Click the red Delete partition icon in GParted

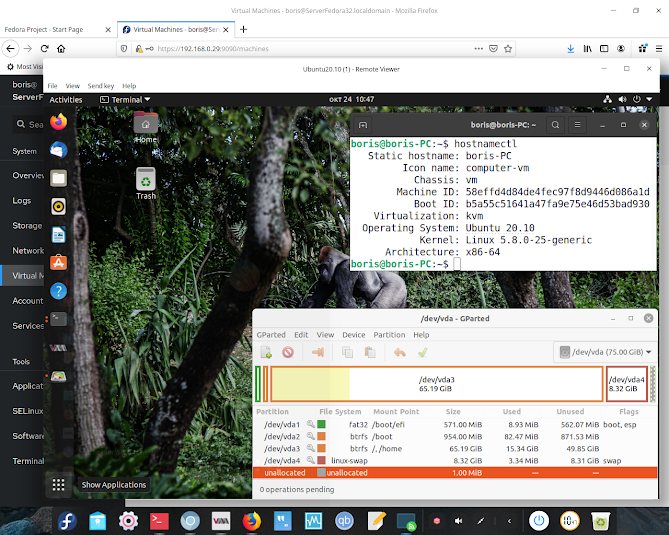coord(288,352)
